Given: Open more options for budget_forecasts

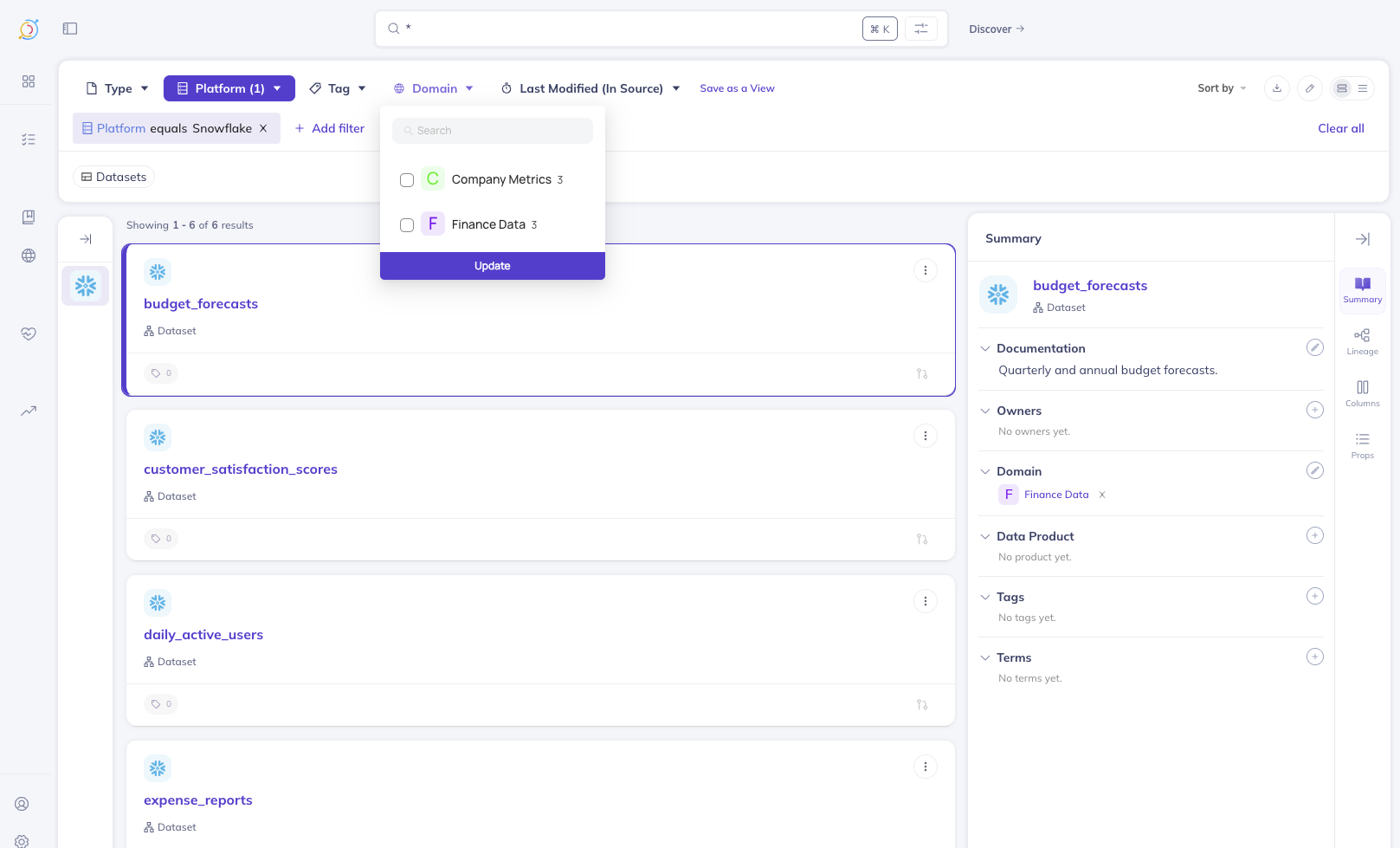Looking at the screenshot, I should (926, 270).
